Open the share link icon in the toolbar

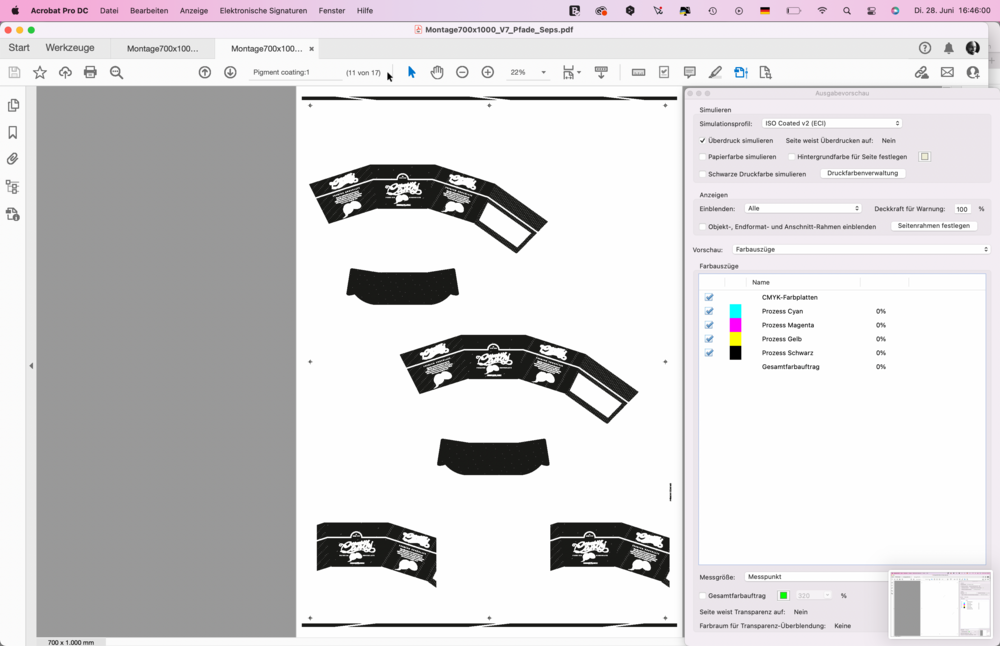coord(922,73)
